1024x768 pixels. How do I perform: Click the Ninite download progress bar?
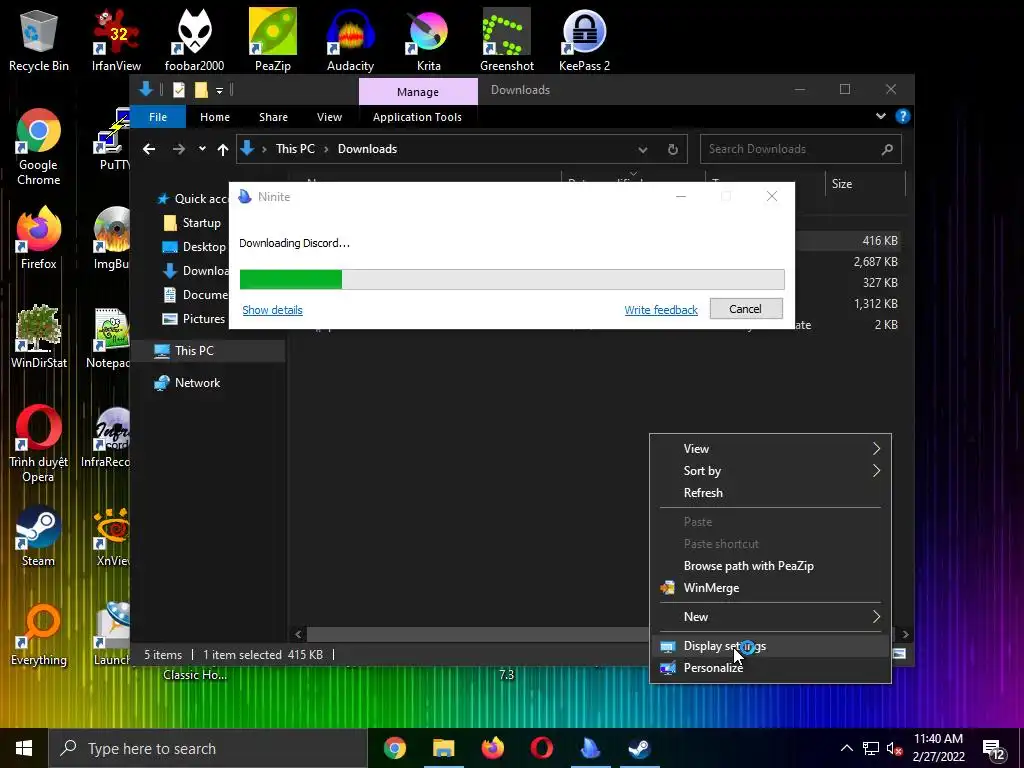pyautogui.click(x=512, y=280)
